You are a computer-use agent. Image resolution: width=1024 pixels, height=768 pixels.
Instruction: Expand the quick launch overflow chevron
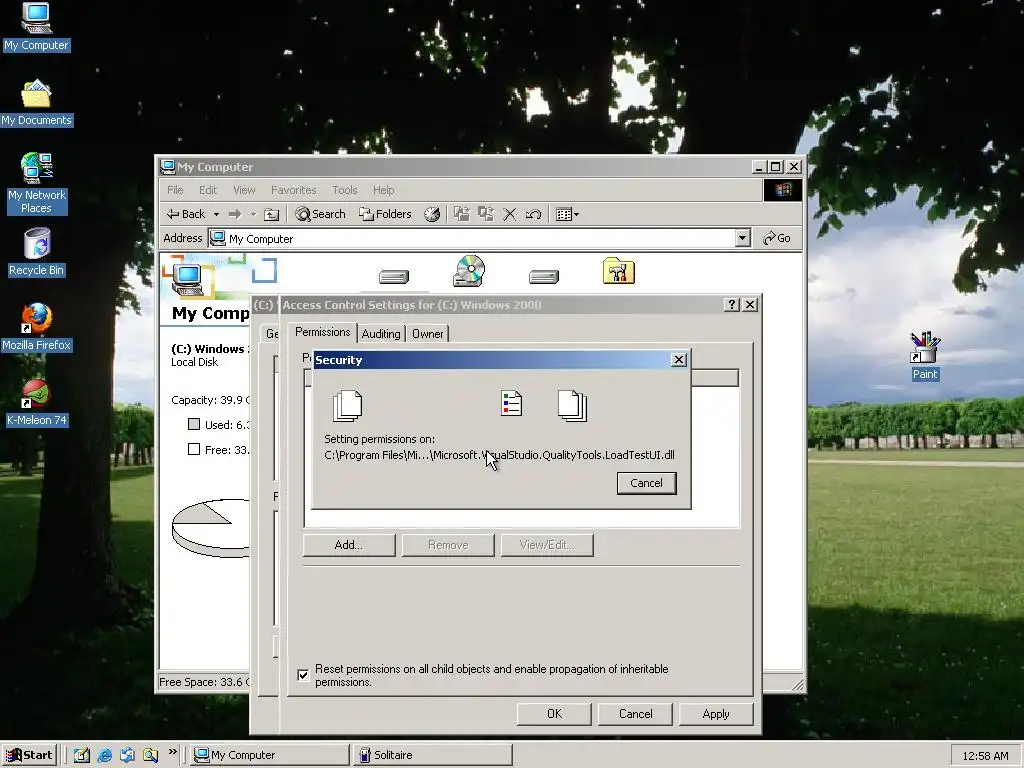point(172,752)
